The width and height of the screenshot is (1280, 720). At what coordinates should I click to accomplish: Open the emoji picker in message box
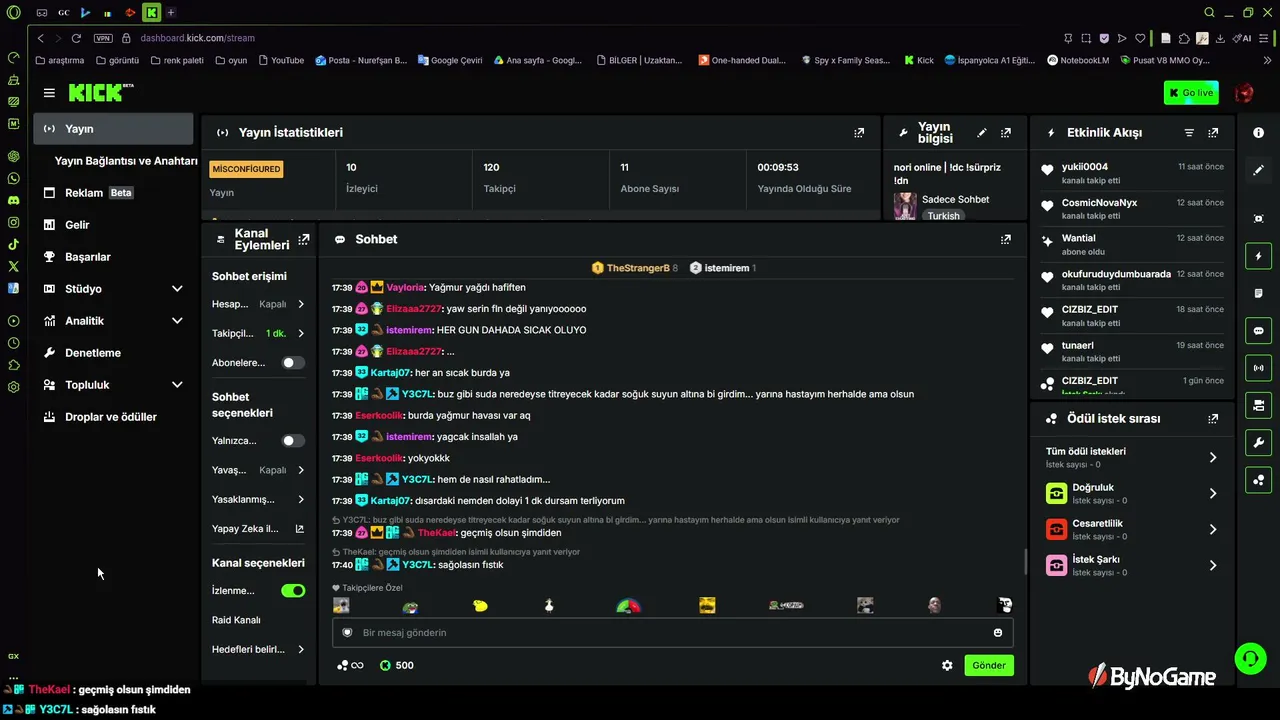coord(998,632)
